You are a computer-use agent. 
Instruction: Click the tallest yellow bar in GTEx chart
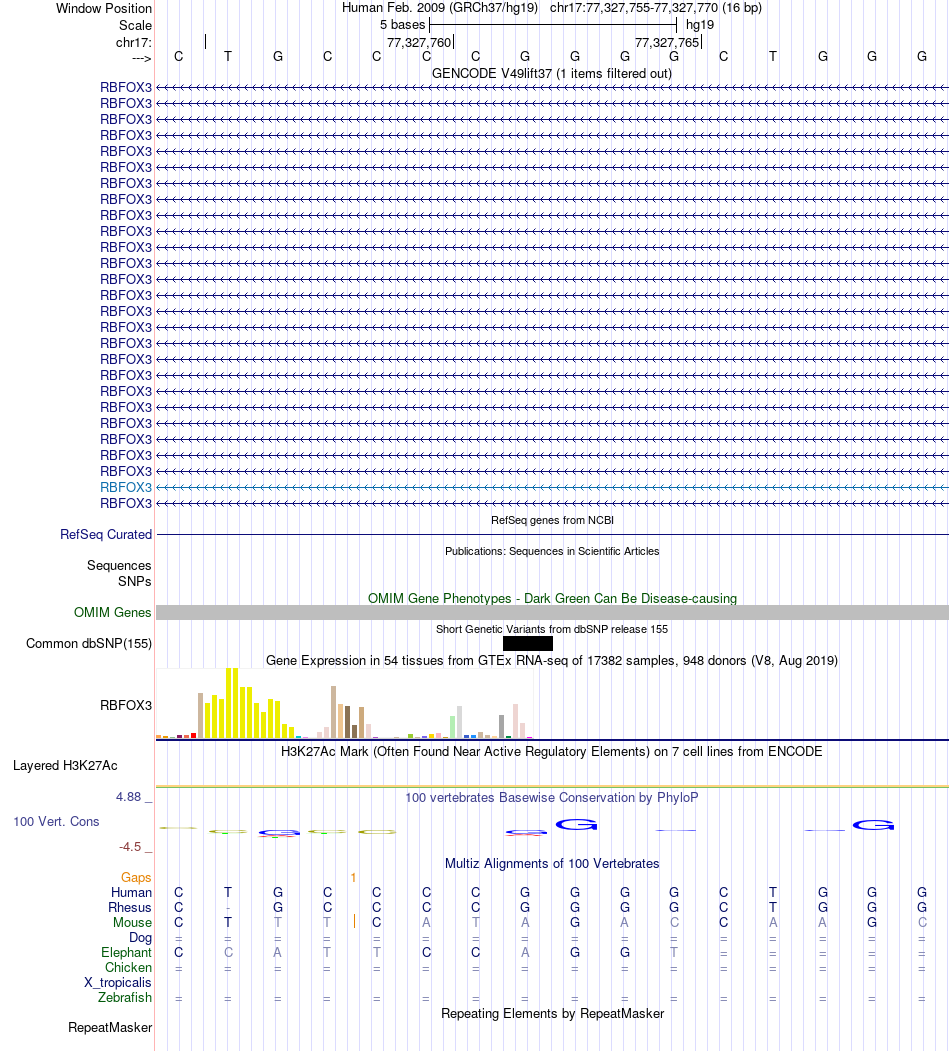[x=232, y=703]
